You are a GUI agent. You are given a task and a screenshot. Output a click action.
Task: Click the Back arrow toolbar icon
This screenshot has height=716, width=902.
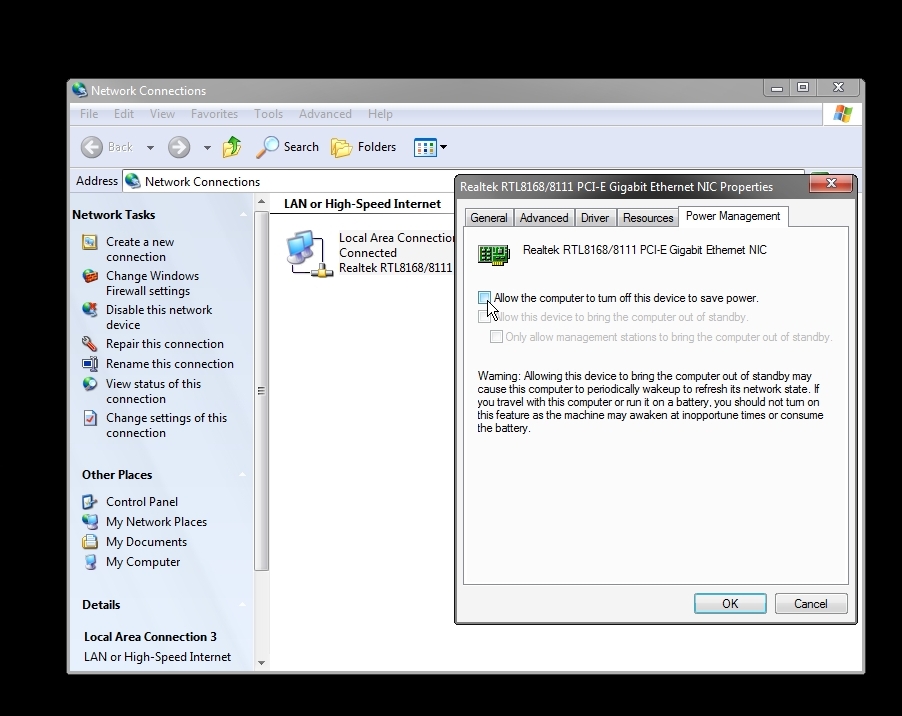(x=91, y=147)
